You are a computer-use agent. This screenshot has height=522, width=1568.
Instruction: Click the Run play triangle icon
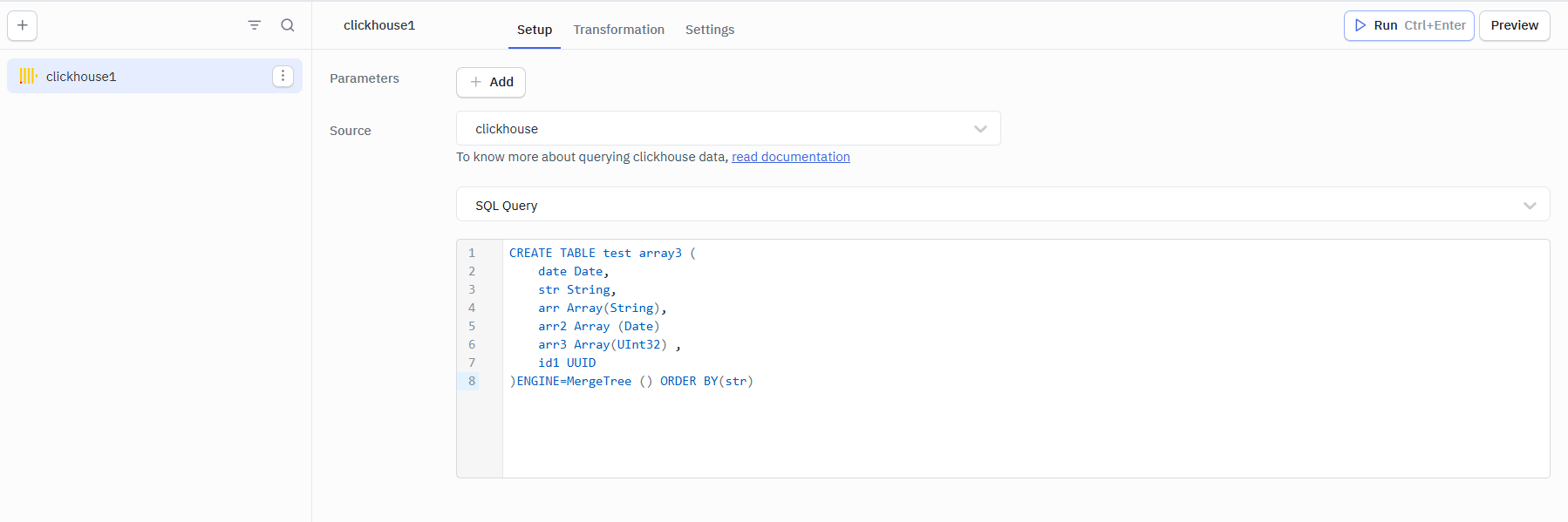point(1360,25)
